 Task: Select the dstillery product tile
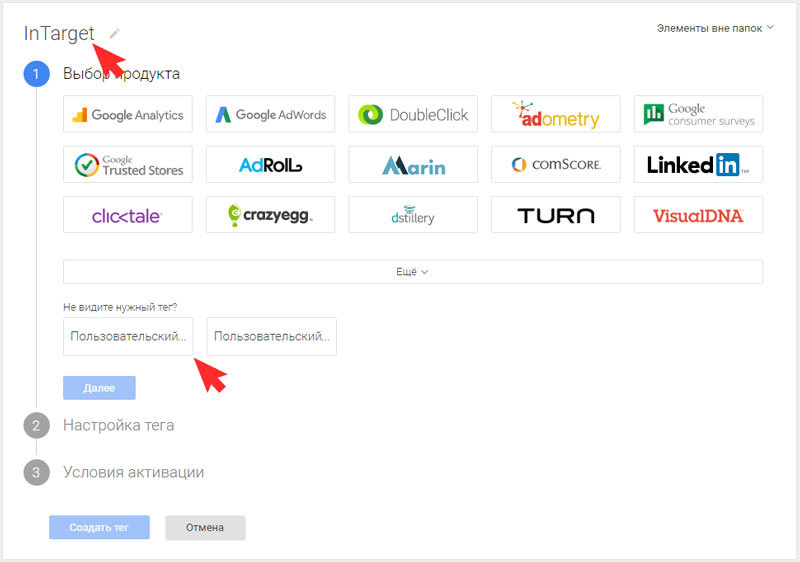[413, 215]
